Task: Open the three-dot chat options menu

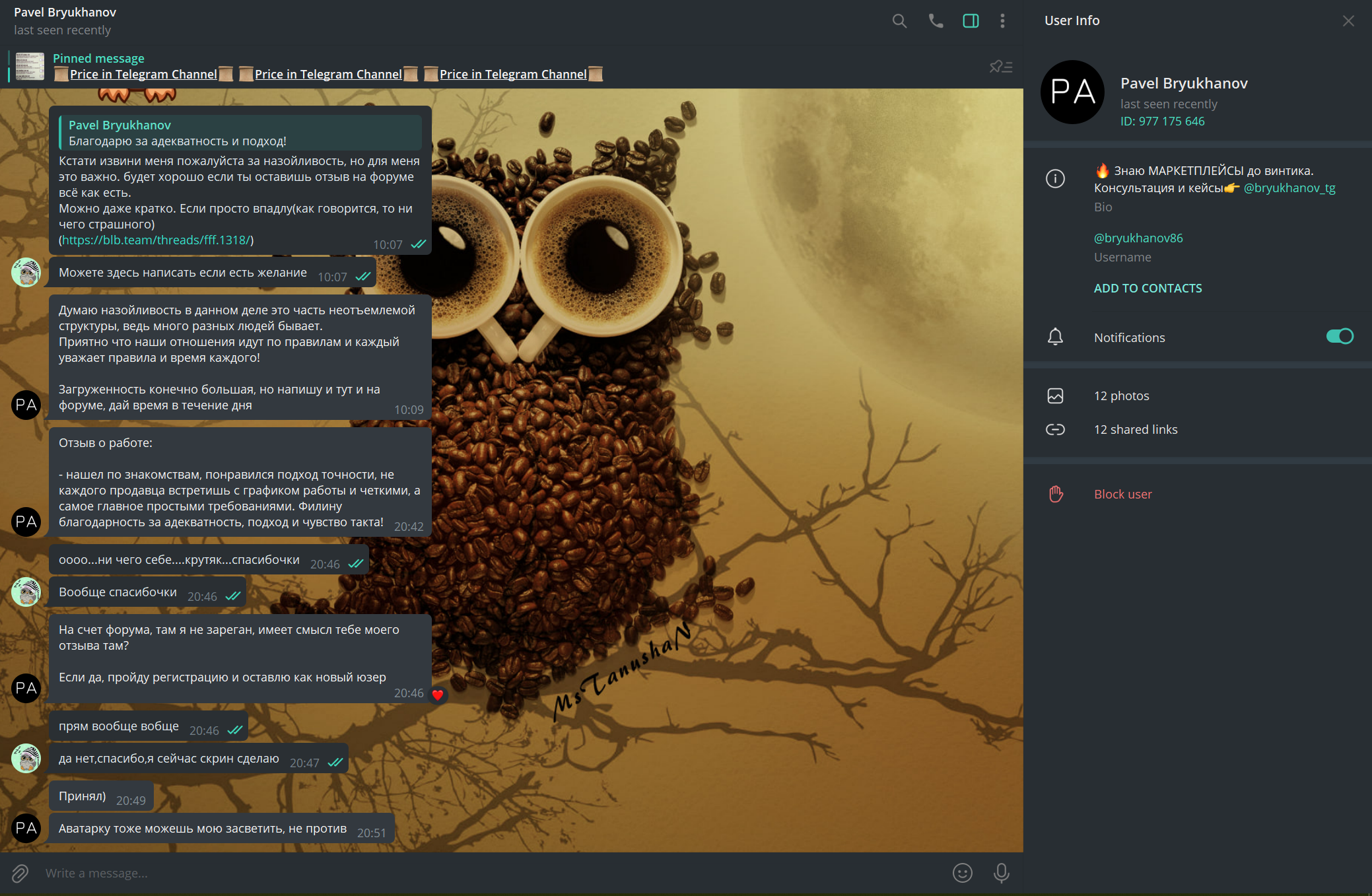Action: pyautogui.click(x=1002, y=21)
